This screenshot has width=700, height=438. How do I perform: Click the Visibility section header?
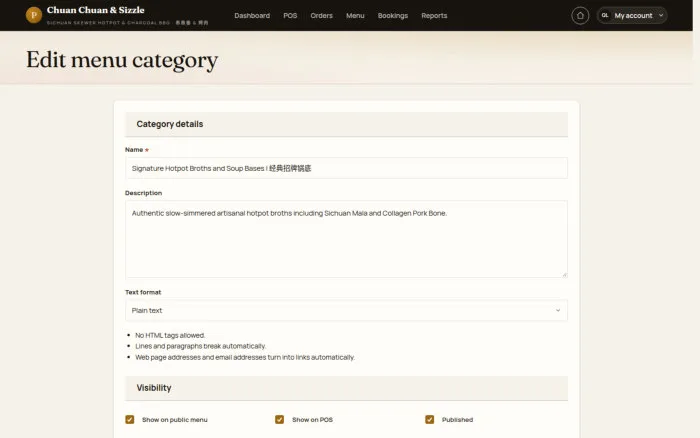pyautogui.click(x=346, y=388)
